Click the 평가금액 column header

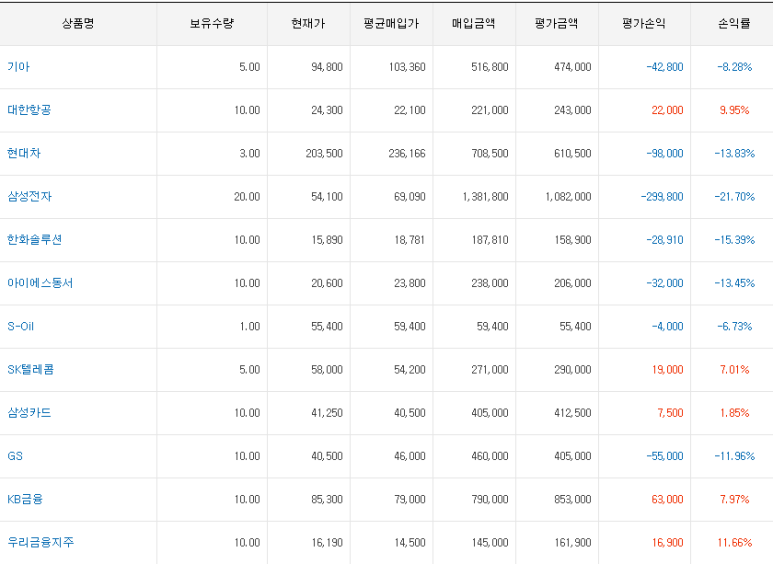pyautogui.click(x=557, y=23)
